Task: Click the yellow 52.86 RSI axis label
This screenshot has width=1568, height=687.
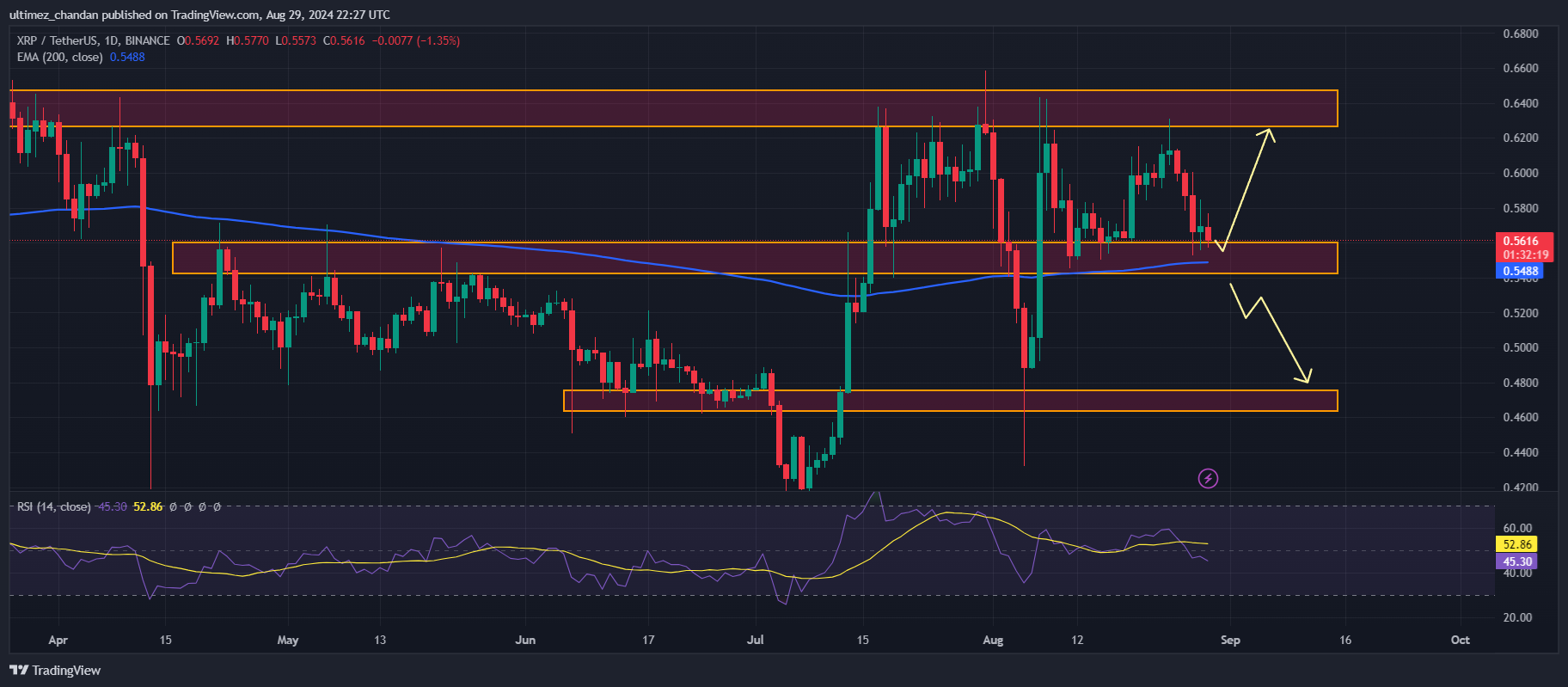Action: 1517,544
